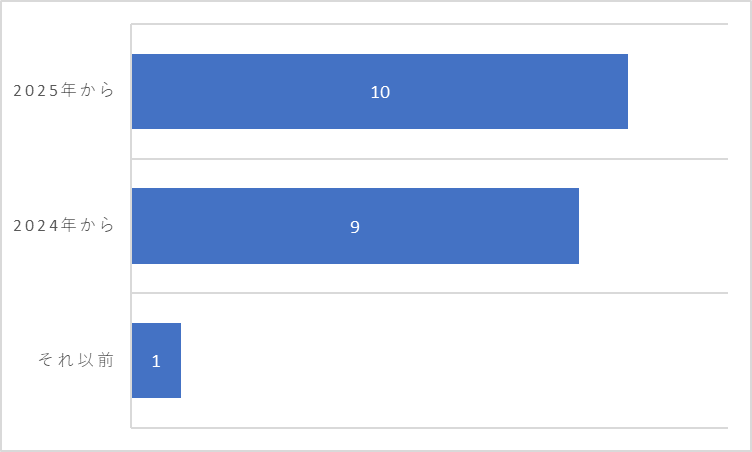752x452 pixels.
Task: Click the 2024年から axis category label
Action: pos(64,225)
